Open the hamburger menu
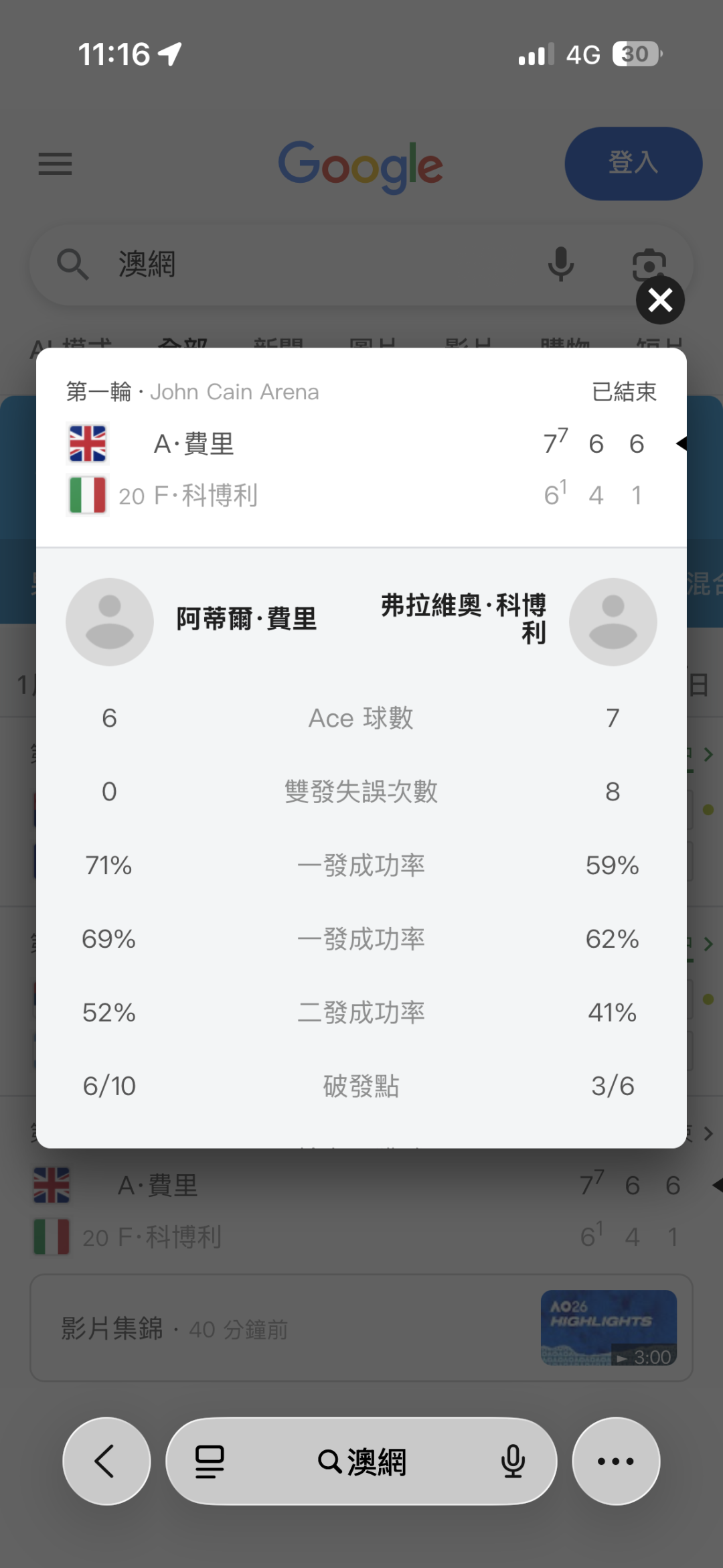 pos(55,163)
